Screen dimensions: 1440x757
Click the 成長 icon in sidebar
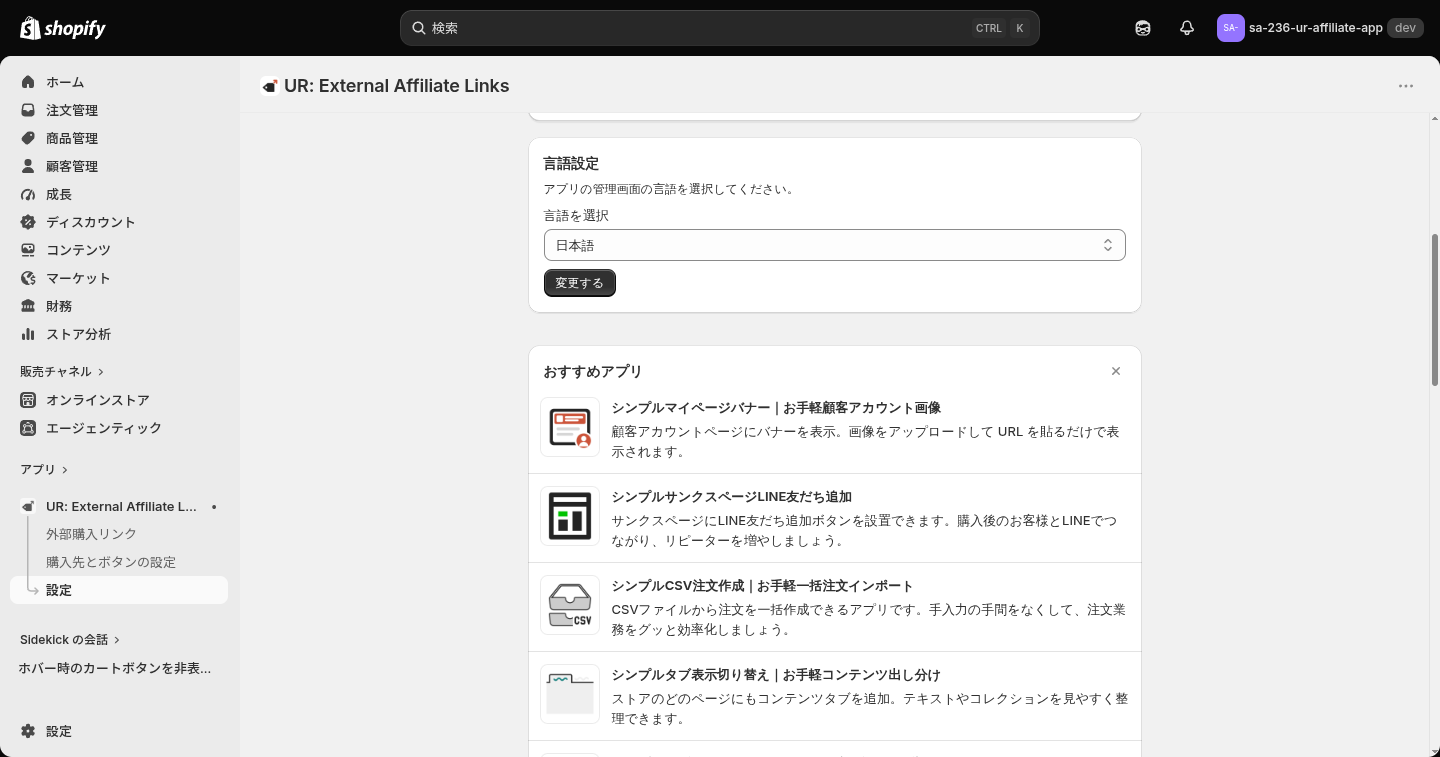[28, 194]
